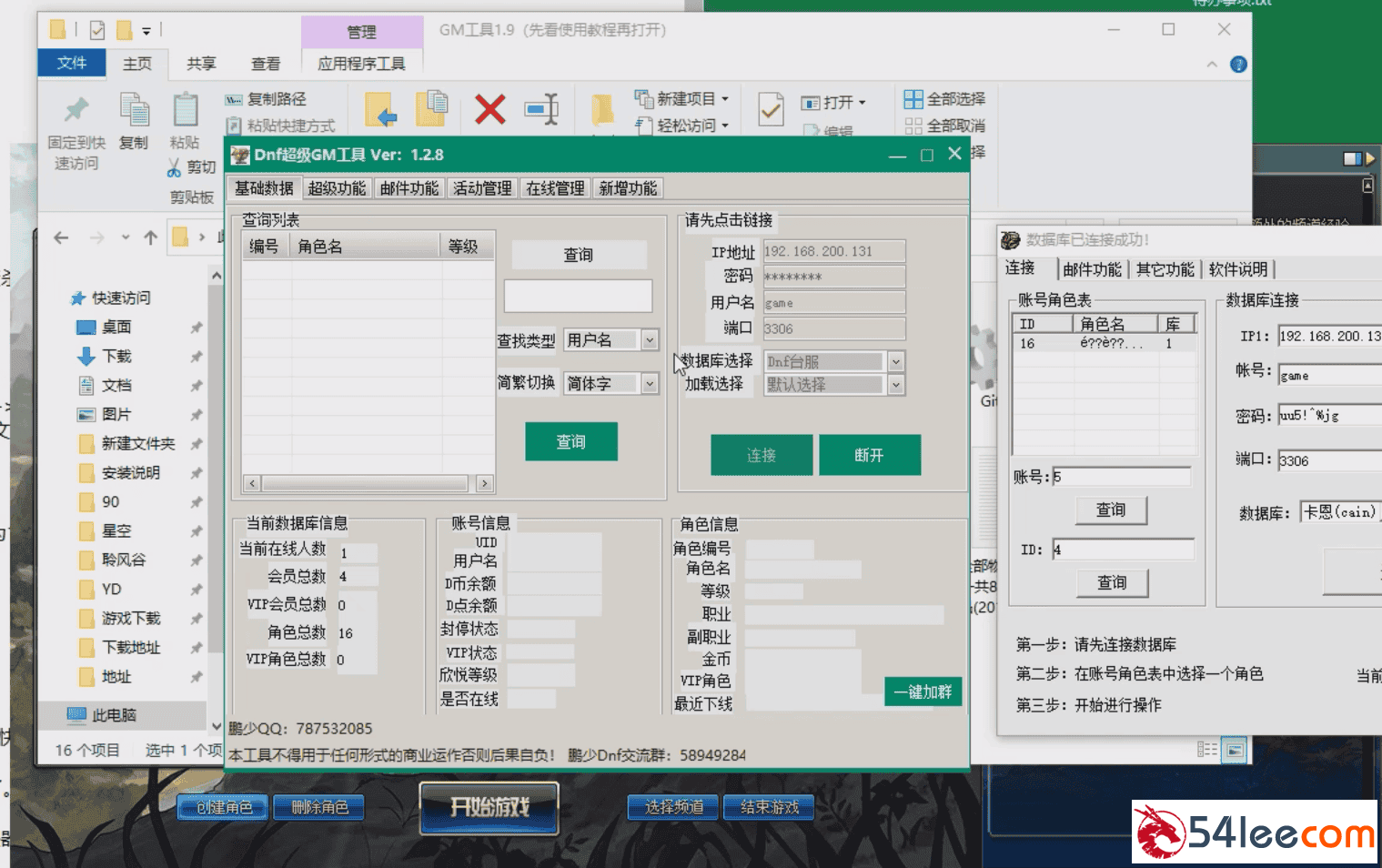This screenshot has width=1382, height=868.
Task: Open the 软件说明 tab in the database window
Action: [x=1238, y=269]
